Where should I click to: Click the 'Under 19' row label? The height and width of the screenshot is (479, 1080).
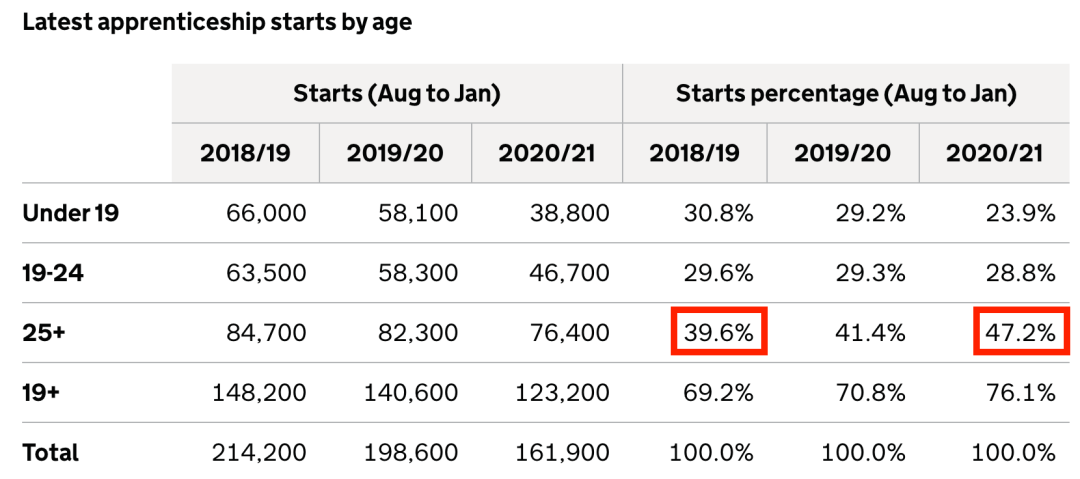click(70, 212)
